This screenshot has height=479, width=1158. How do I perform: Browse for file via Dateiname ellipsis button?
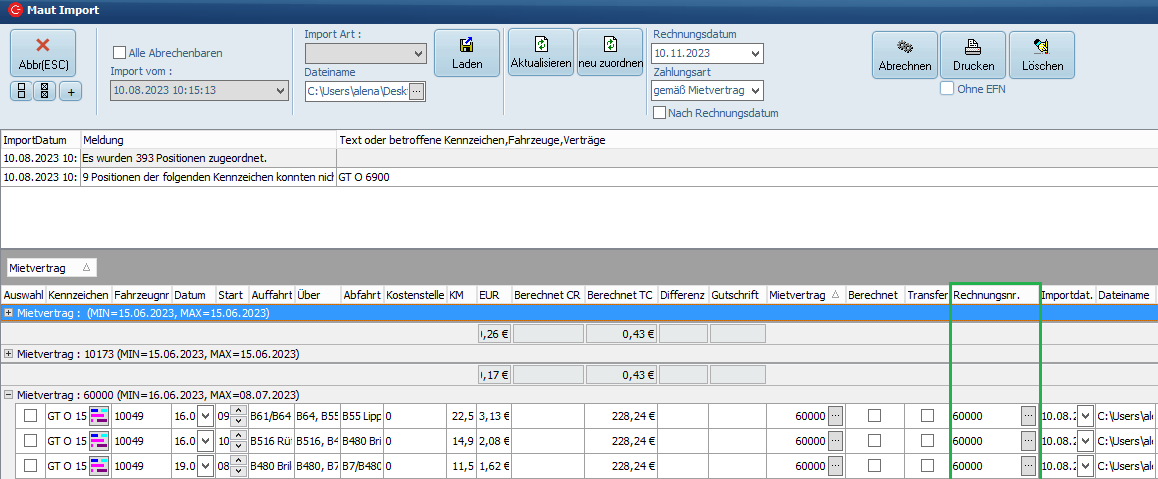[x=417, y=92]
